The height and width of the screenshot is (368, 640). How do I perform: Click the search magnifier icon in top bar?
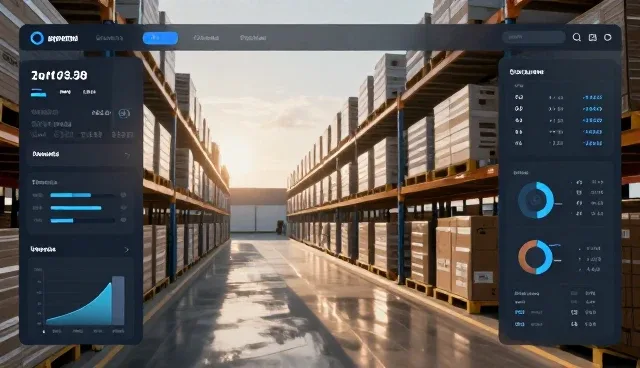(576, 38)
